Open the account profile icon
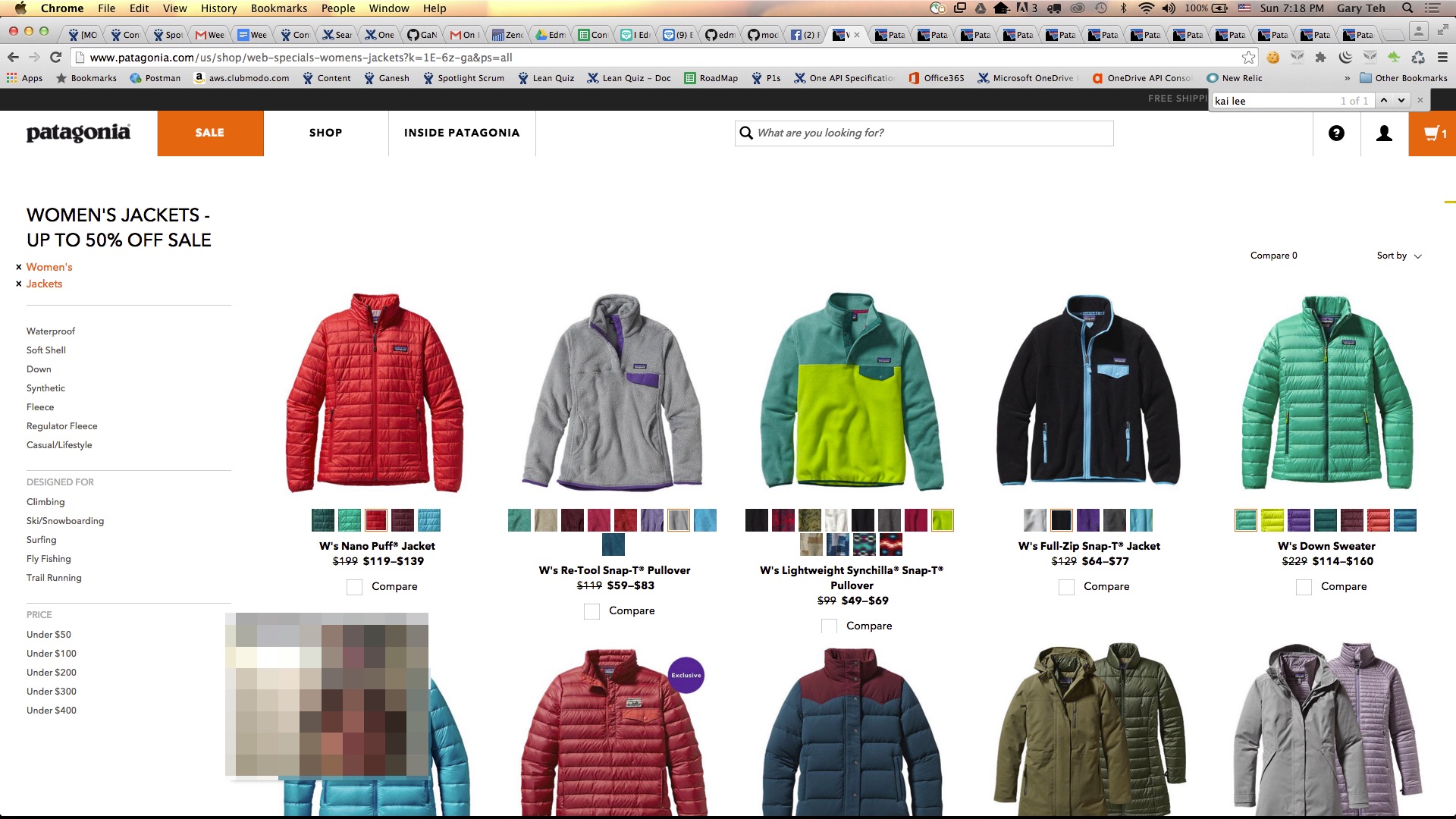 [1384, 133]
